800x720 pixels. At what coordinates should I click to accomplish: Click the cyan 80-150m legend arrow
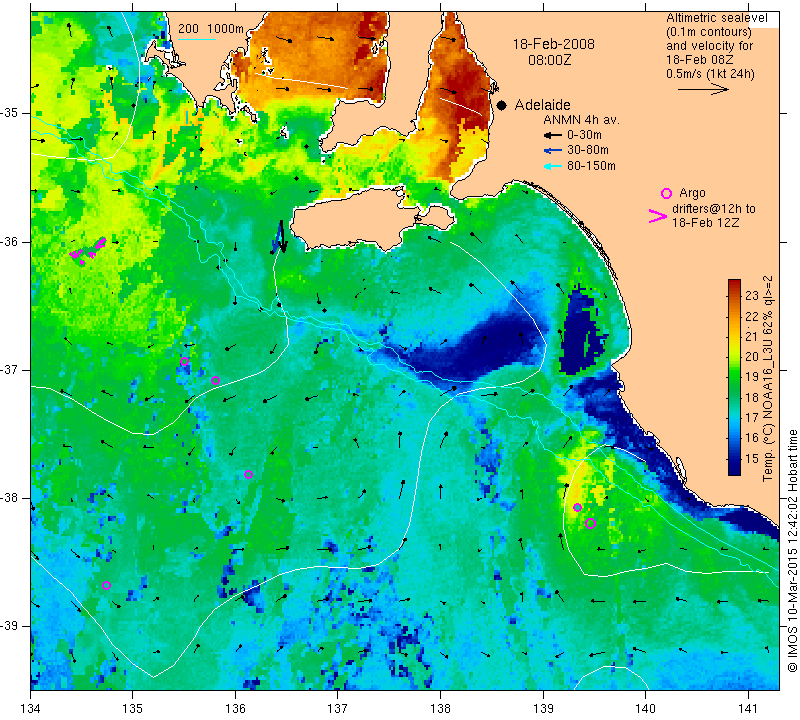click(553, 166)
